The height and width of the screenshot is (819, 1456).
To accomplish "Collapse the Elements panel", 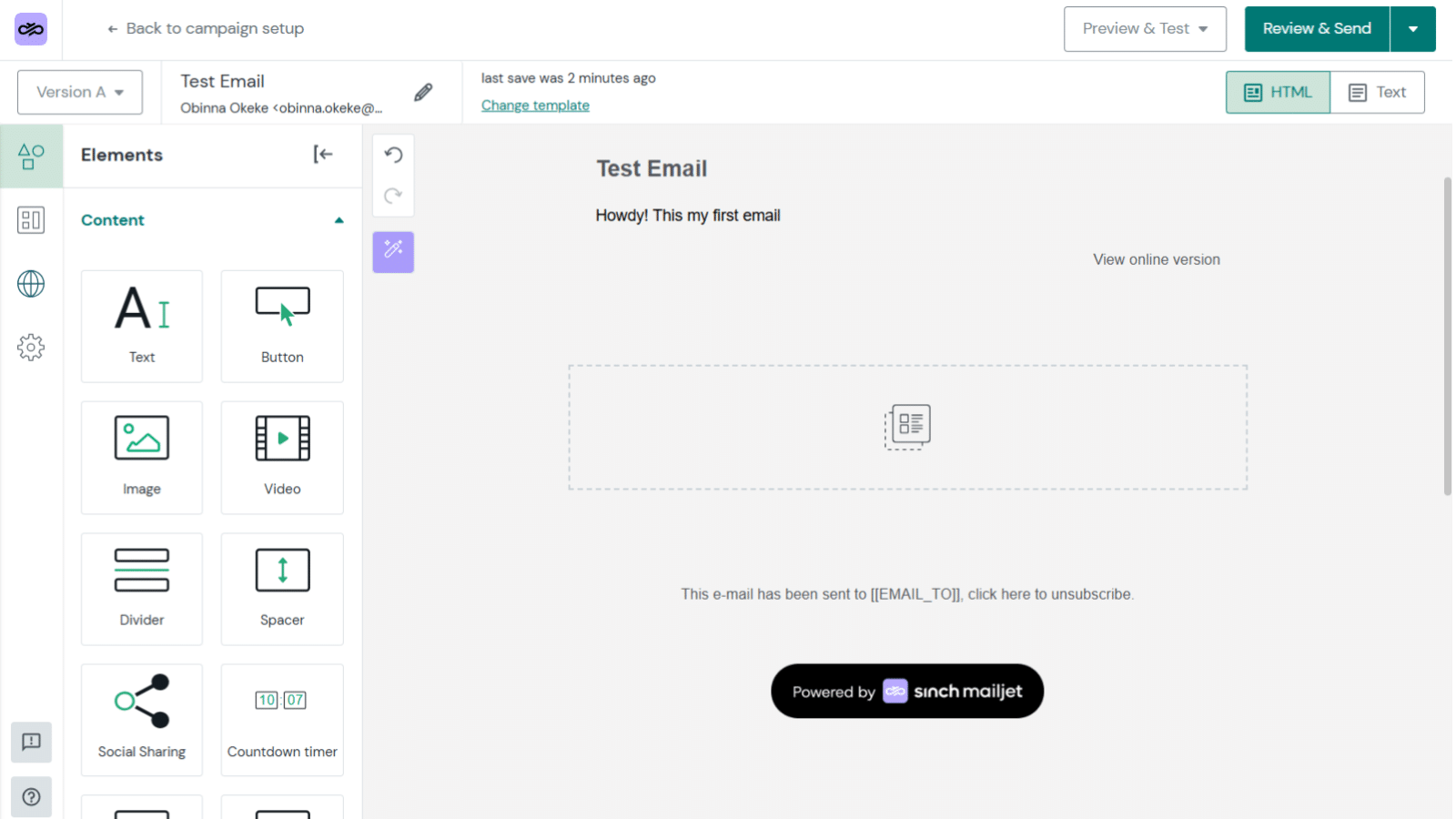I will point(323,155).
